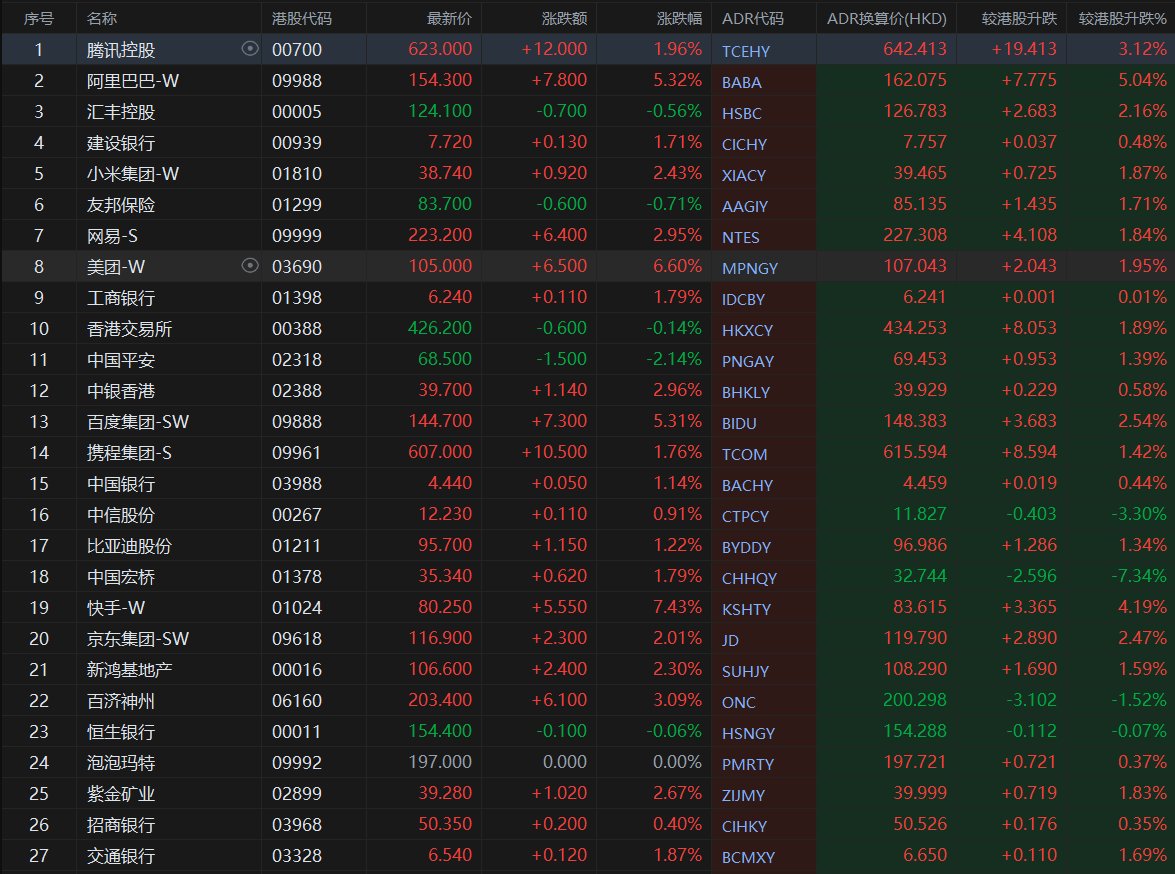Click the 港股代码 column header
The height and width of the screenshot is (874, 1175).
point(302,19)
